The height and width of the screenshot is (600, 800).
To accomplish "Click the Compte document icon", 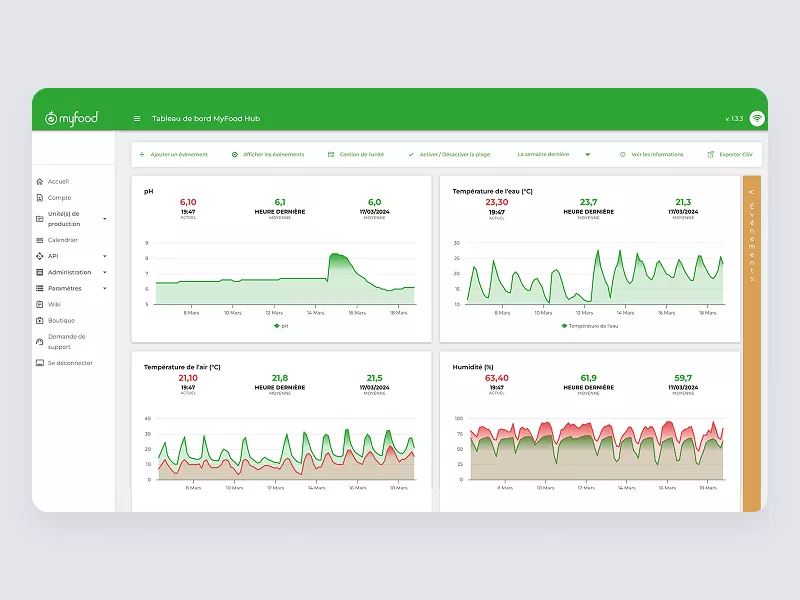I will tap(40, 198).
